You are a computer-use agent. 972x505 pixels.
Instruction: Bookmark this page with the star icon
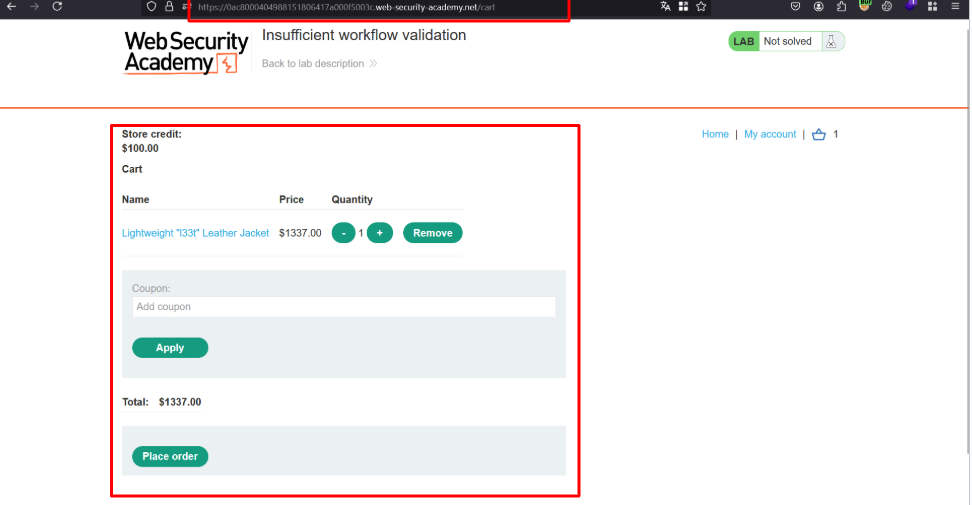(701, 6)
